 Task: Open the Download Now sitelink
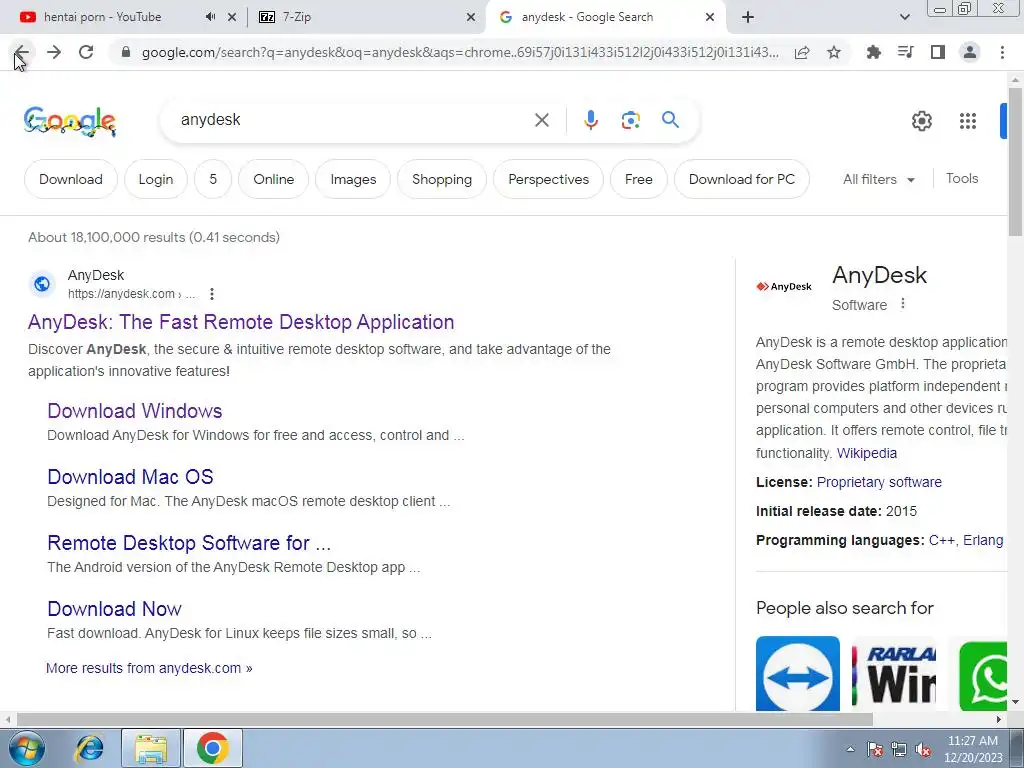point(114,609)
